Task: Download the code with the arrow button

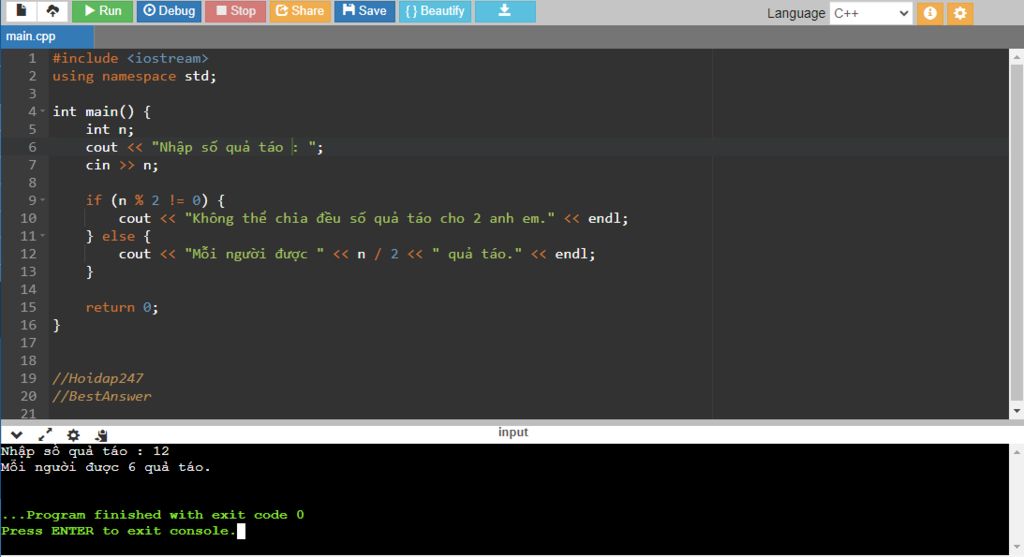Action: pos(505,11)
